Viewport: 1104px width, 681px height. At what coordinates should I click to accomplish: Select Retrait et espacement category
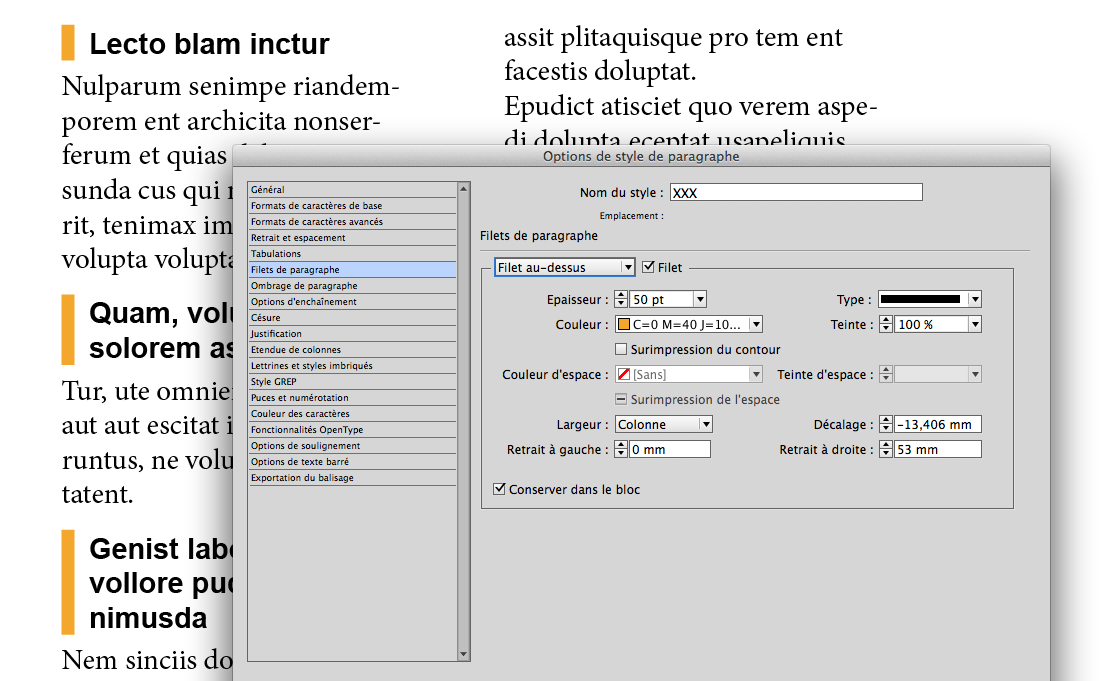tap(352, 238)
